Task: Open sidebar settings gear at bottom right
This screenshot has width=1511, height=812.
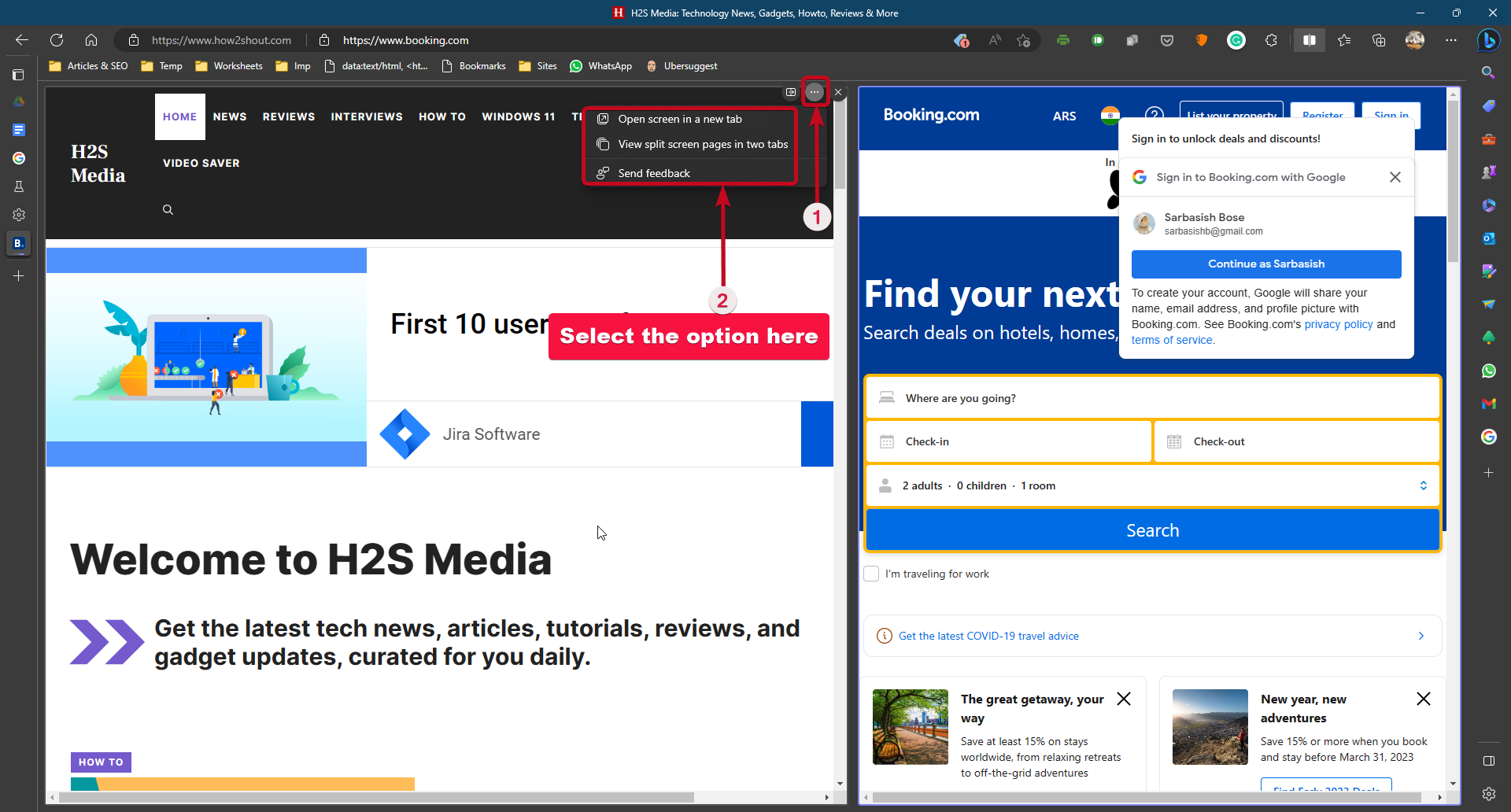Action: click(x=1488, y=794)
